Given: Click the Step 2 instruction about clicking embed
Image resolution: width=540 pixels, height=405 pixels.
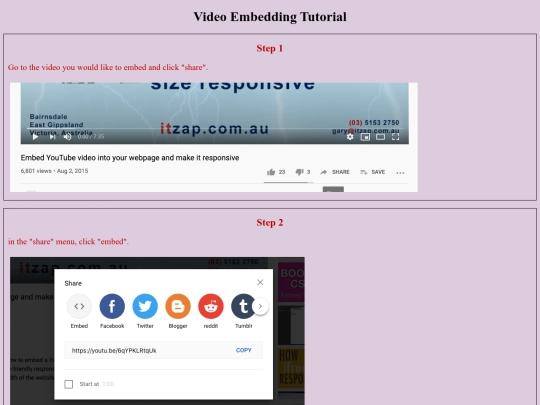Looking at the screenshot, I should pos(68,241).
